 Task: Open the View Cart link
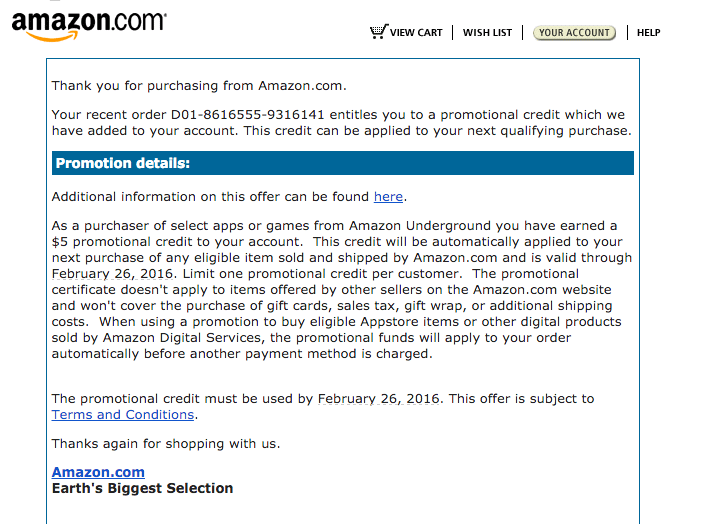416,33
